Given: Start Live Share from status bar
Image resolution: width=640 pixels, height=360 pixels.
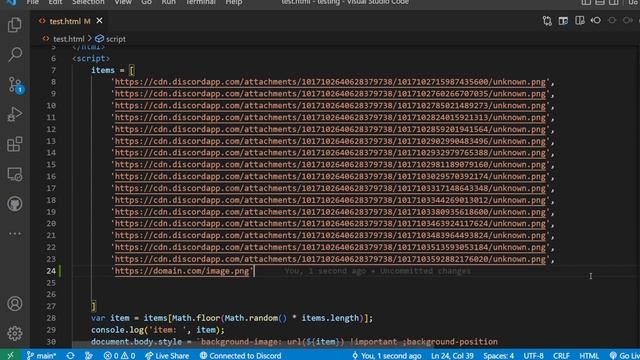Looking at the screenshot, I should pyautogui.click(x=167, y=356).
